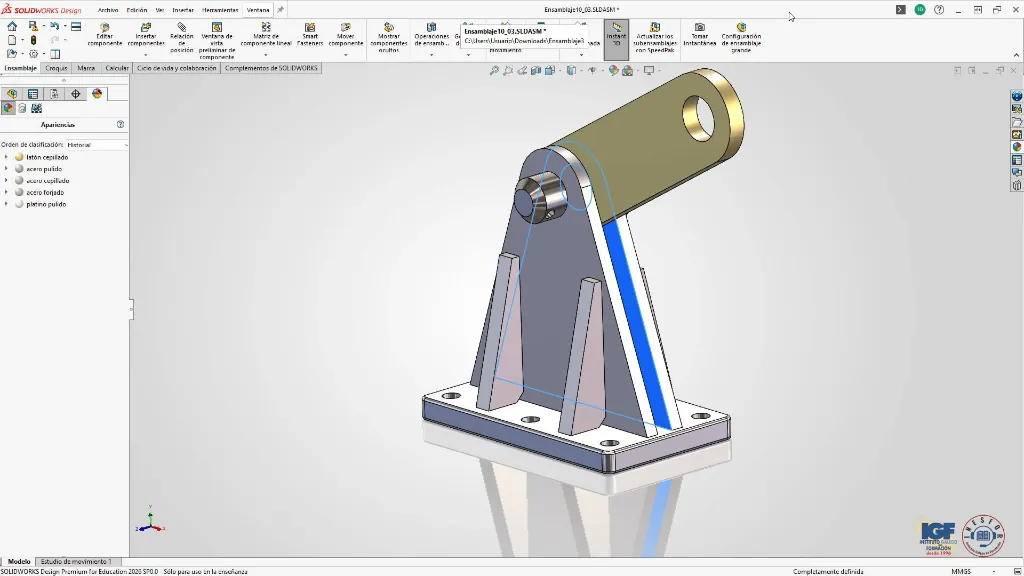1024x576 pixels.
Task: Open Archivo menu
Action: (108, 10)
